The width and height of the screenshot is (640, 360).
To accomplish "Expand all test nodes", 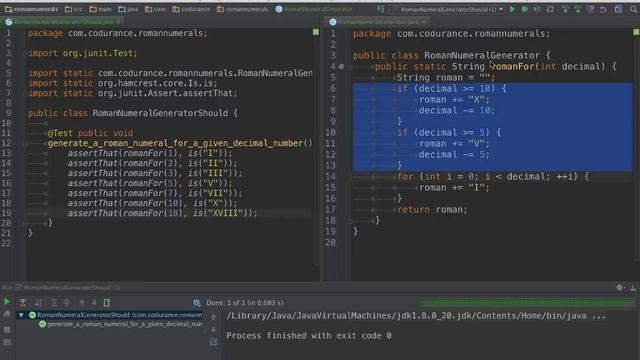I will click(53, 302).
